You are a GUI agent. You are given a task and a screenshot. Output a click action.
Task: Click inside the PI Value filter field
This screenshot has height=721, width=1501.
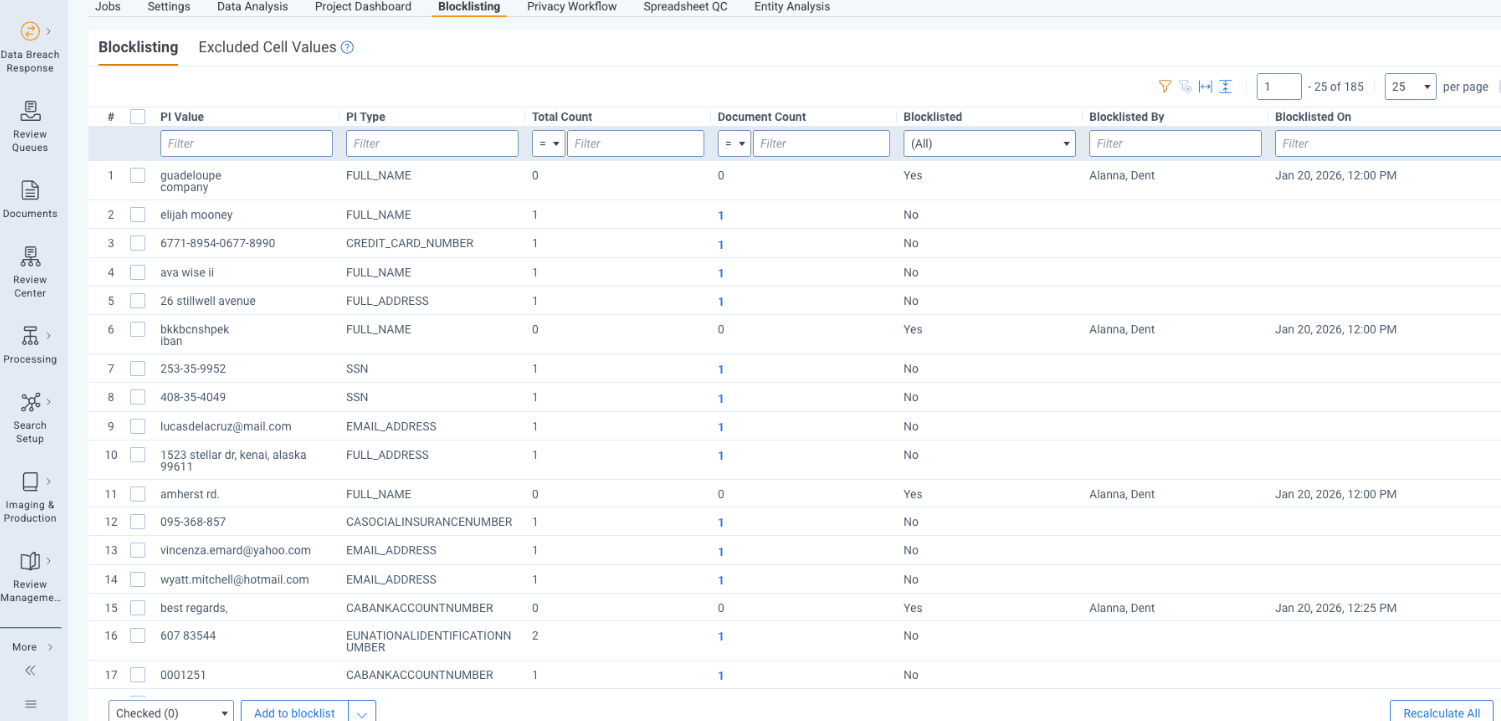click(x=246, y=143)
